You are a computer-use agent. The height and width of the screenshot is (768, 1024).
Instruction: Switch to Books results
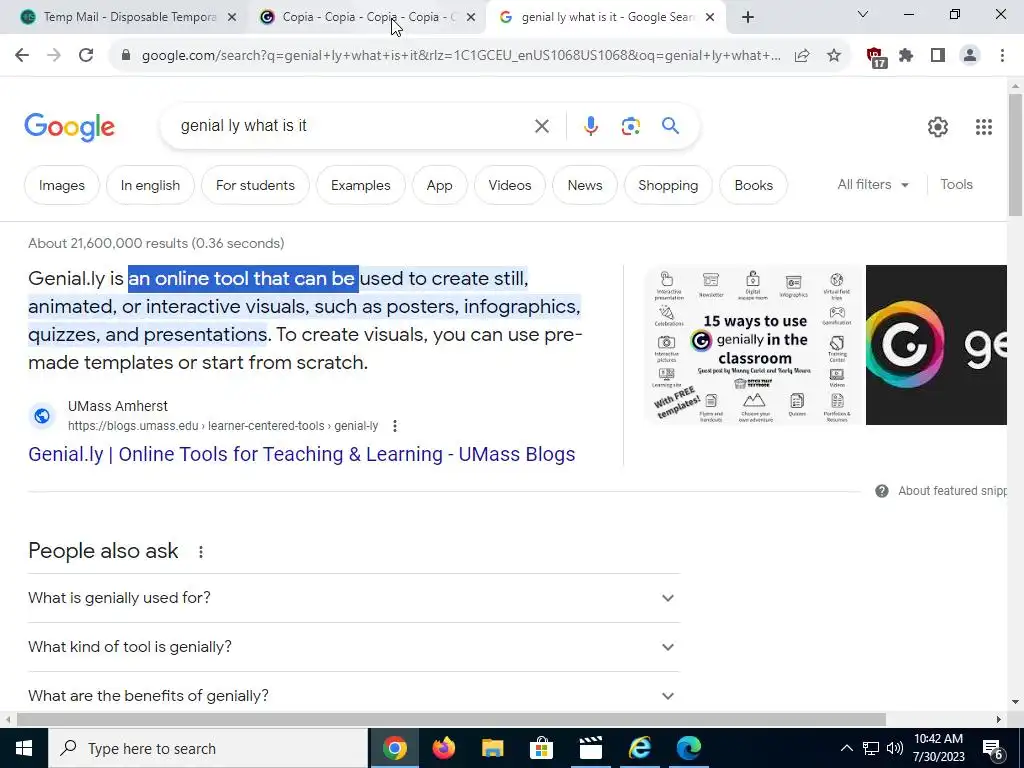pos(754,185)
